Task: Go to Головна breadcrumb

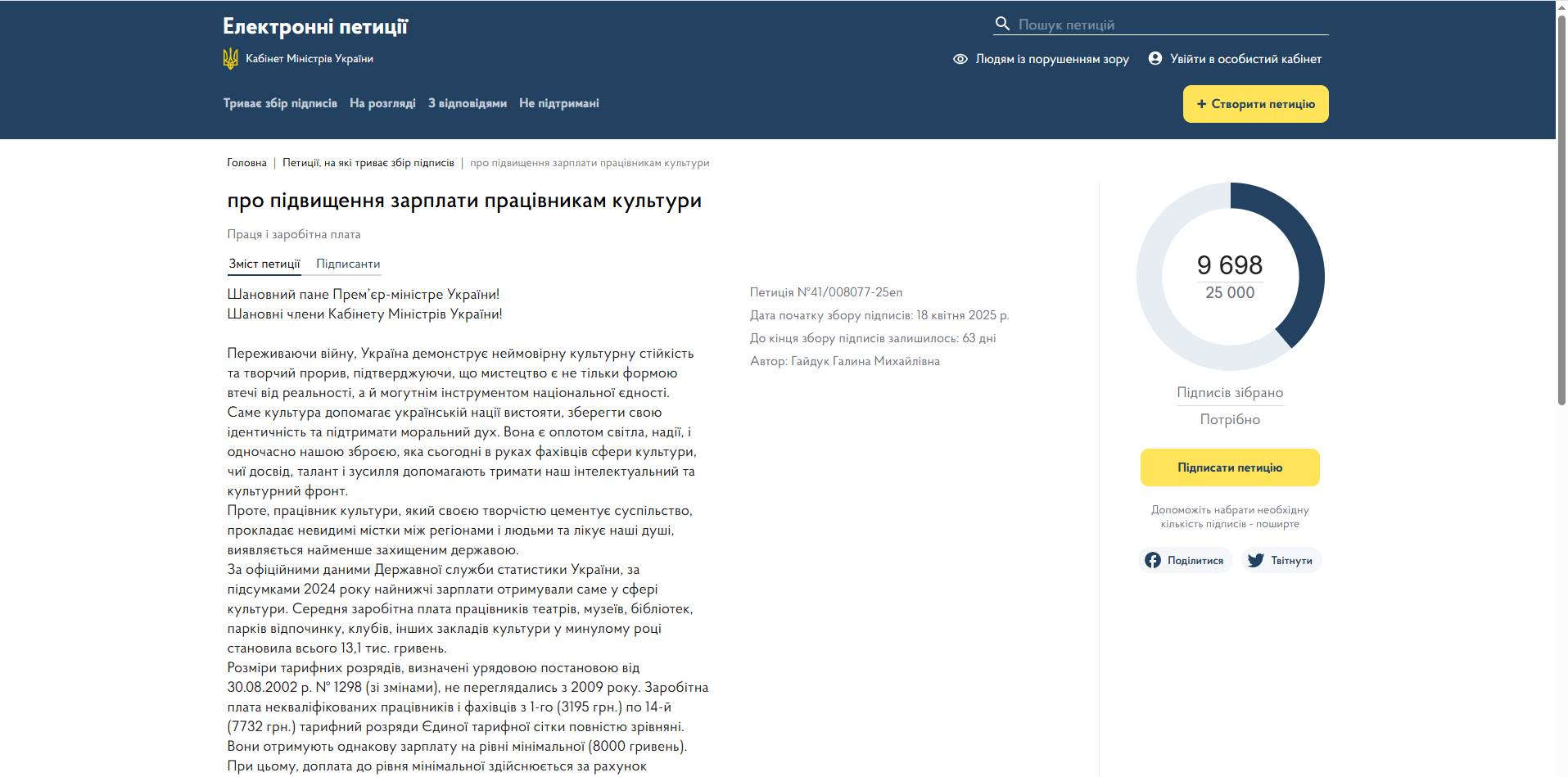Action: coord(247,163)
